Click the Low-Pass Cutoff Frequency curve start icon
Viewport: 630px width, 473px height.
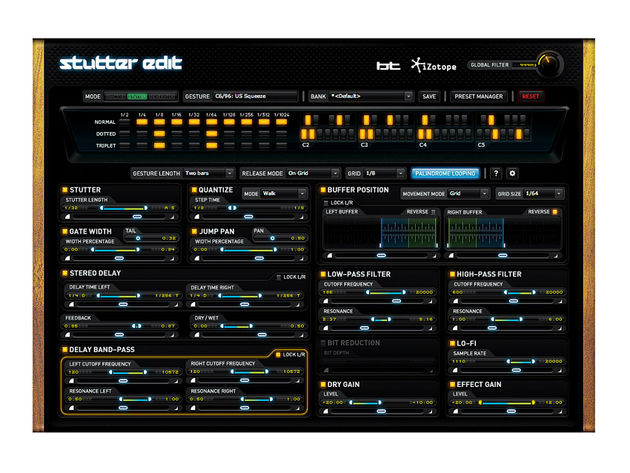click(x=326, y=301)
